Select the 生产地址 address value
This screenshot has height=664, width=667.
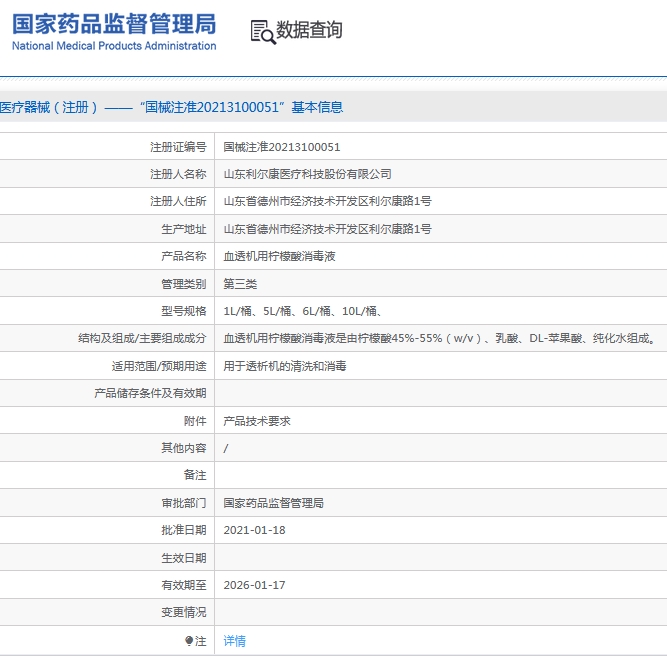(328, 229)
